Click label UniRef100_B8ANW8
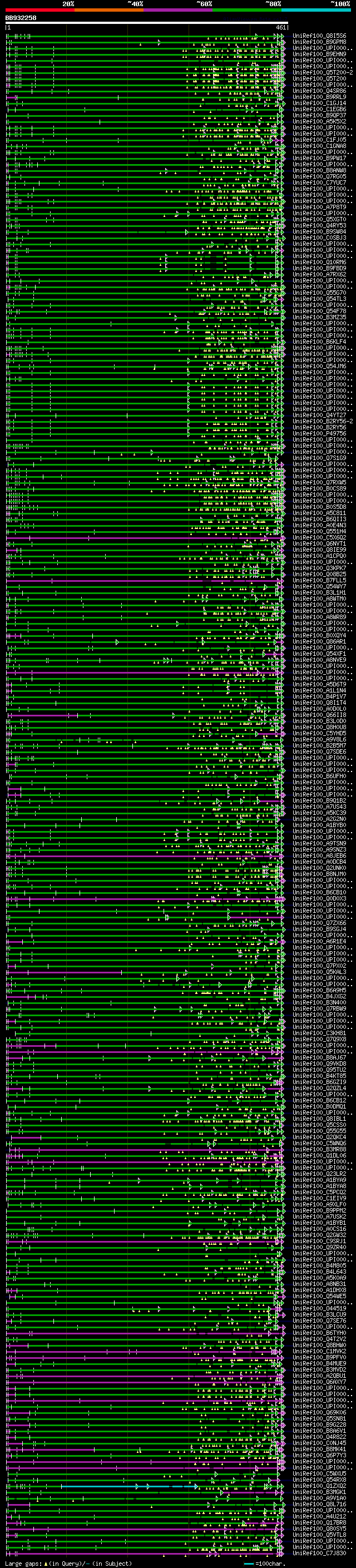The height and width of the screenshot is (1568, 356). 319,170
